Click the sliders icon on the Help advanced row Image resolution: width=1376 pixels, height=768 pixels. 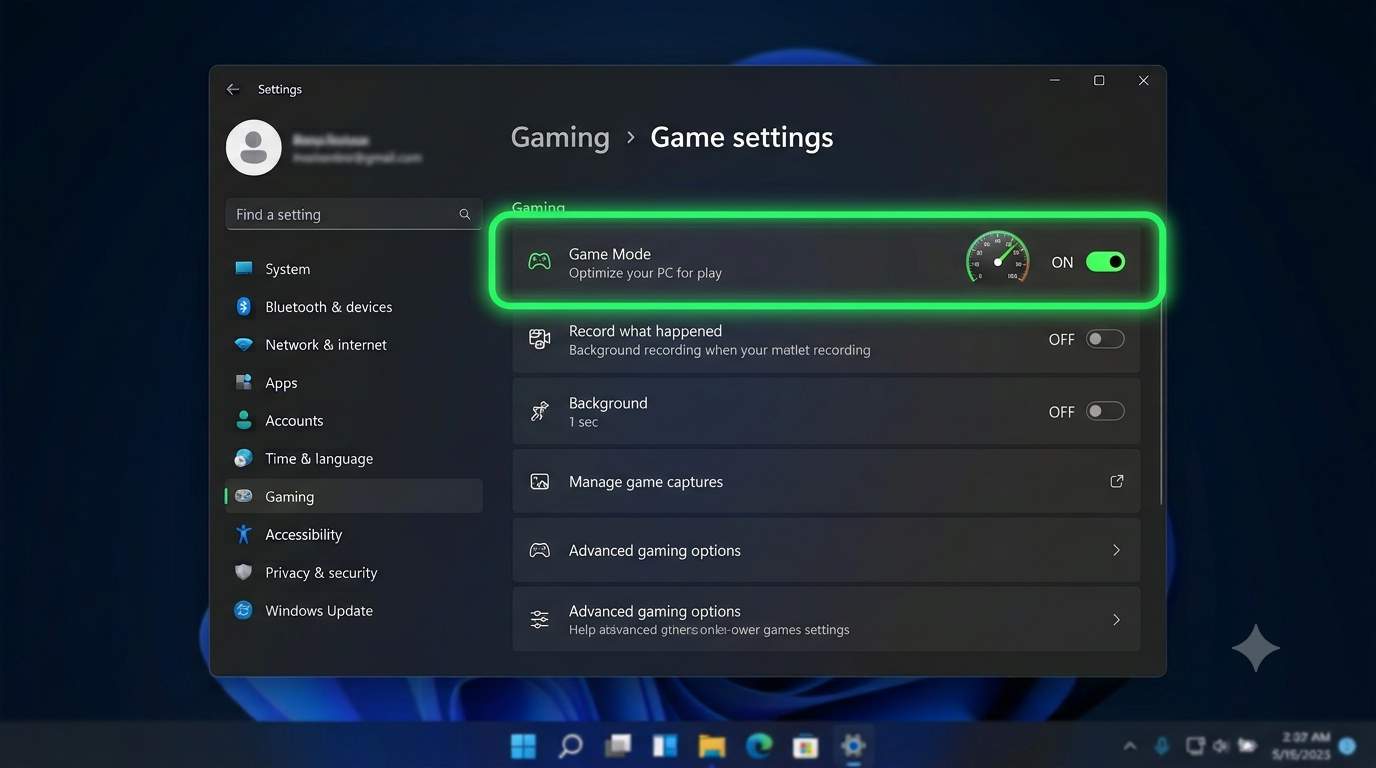point(539,620)
